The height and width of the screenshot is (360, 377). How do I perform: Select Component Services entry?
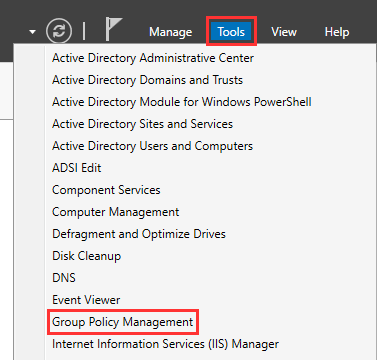(x=106, y=190)
